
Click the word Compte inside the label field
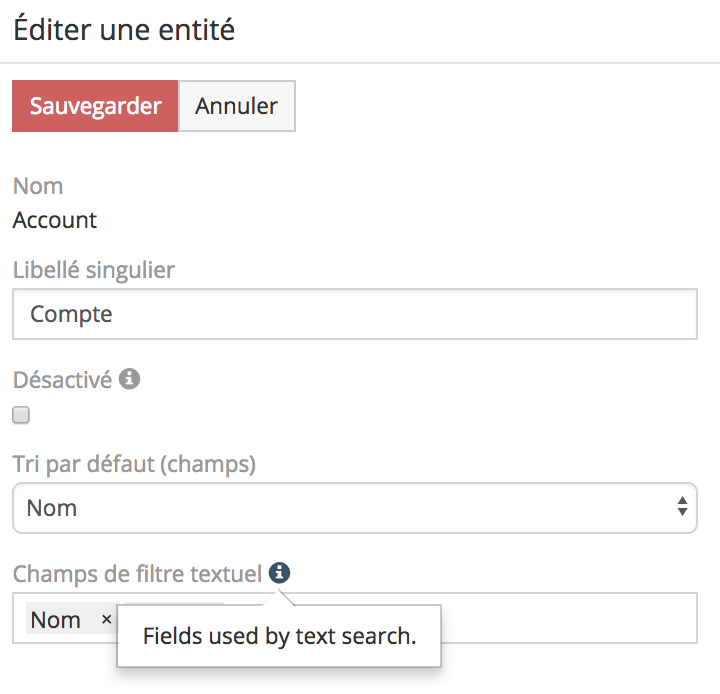point(72,315)
